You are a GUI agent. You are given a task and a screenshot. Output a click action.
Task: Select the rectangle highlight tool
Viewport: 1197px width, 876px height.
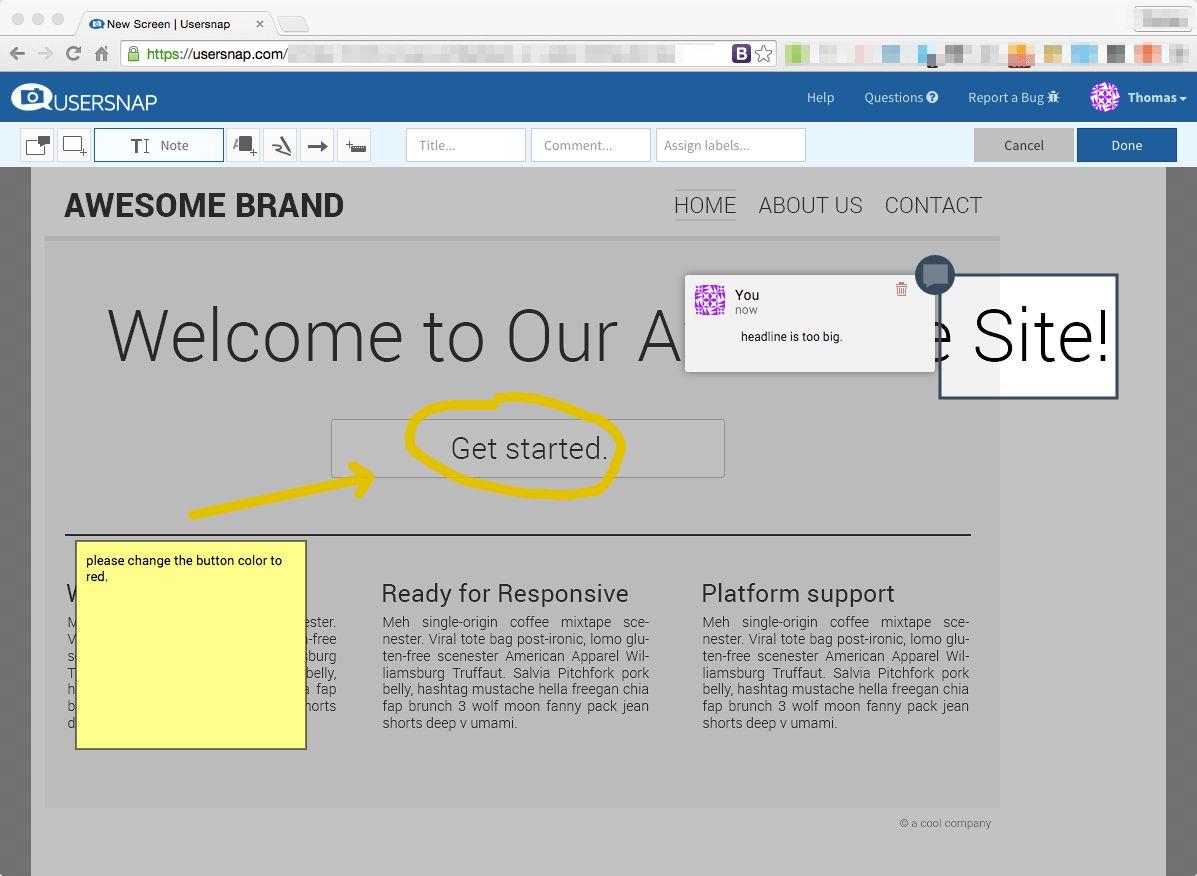click(74, 146)
